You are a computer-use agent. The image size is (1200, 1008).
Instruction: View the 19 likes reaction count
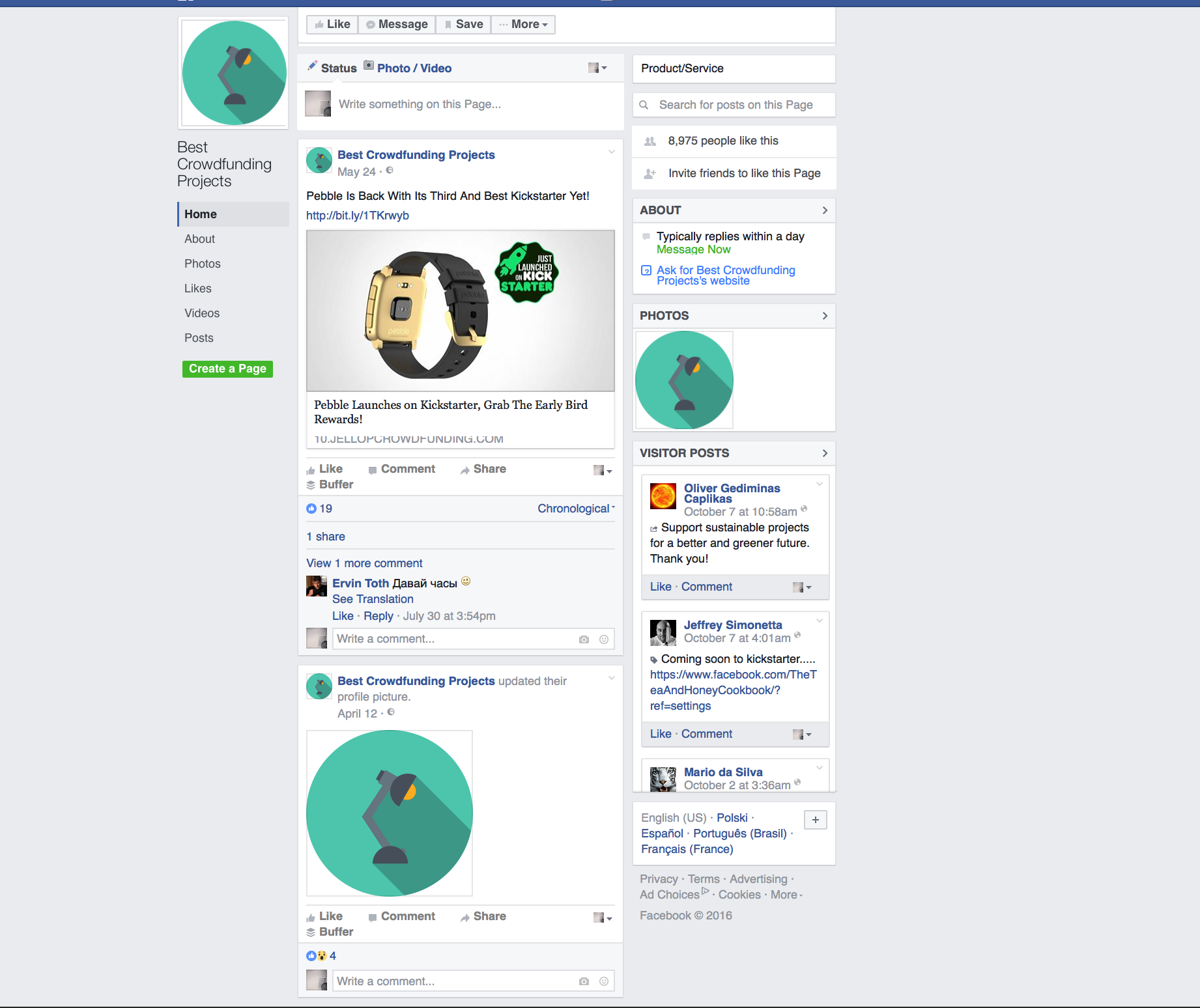pos(319,509)
